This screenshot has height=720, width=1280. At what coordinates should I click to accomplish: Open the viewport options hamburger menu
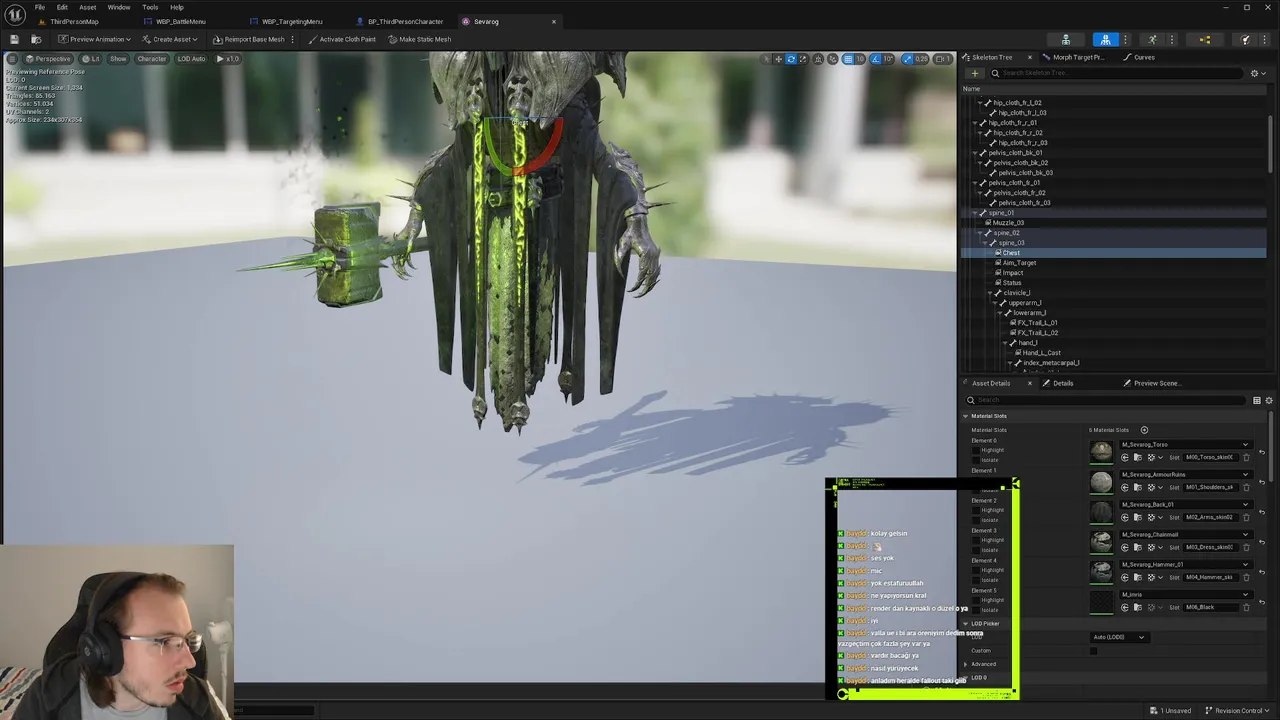tap(12, 59)
